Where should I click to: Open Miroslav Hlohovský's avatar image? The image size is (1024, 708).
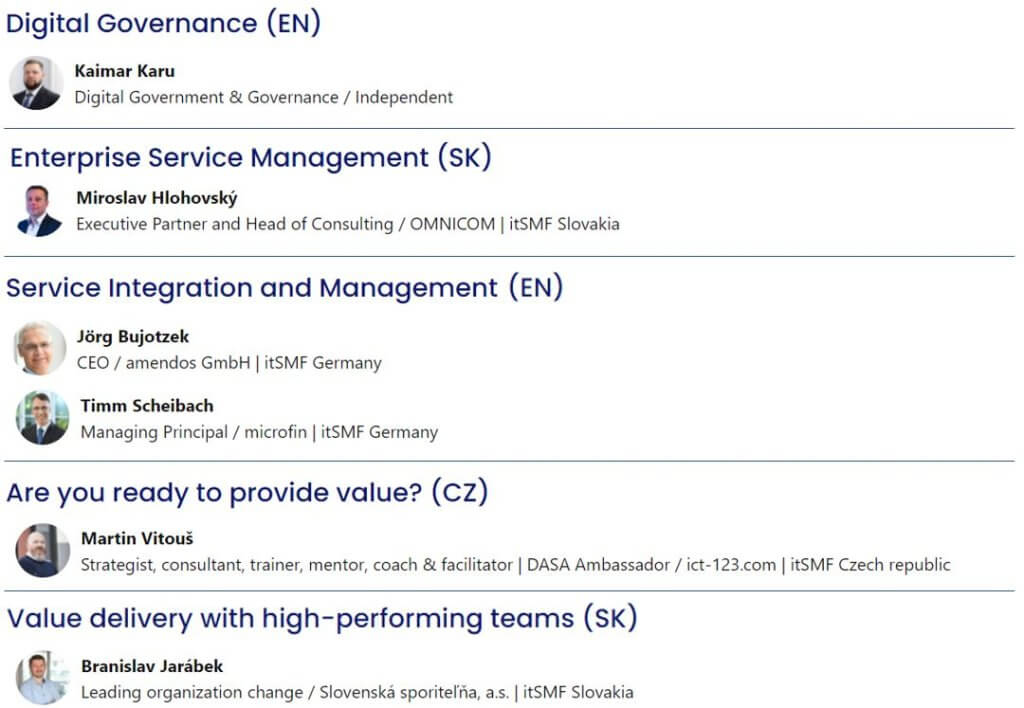pyautogui.click(x=39, y=210)
